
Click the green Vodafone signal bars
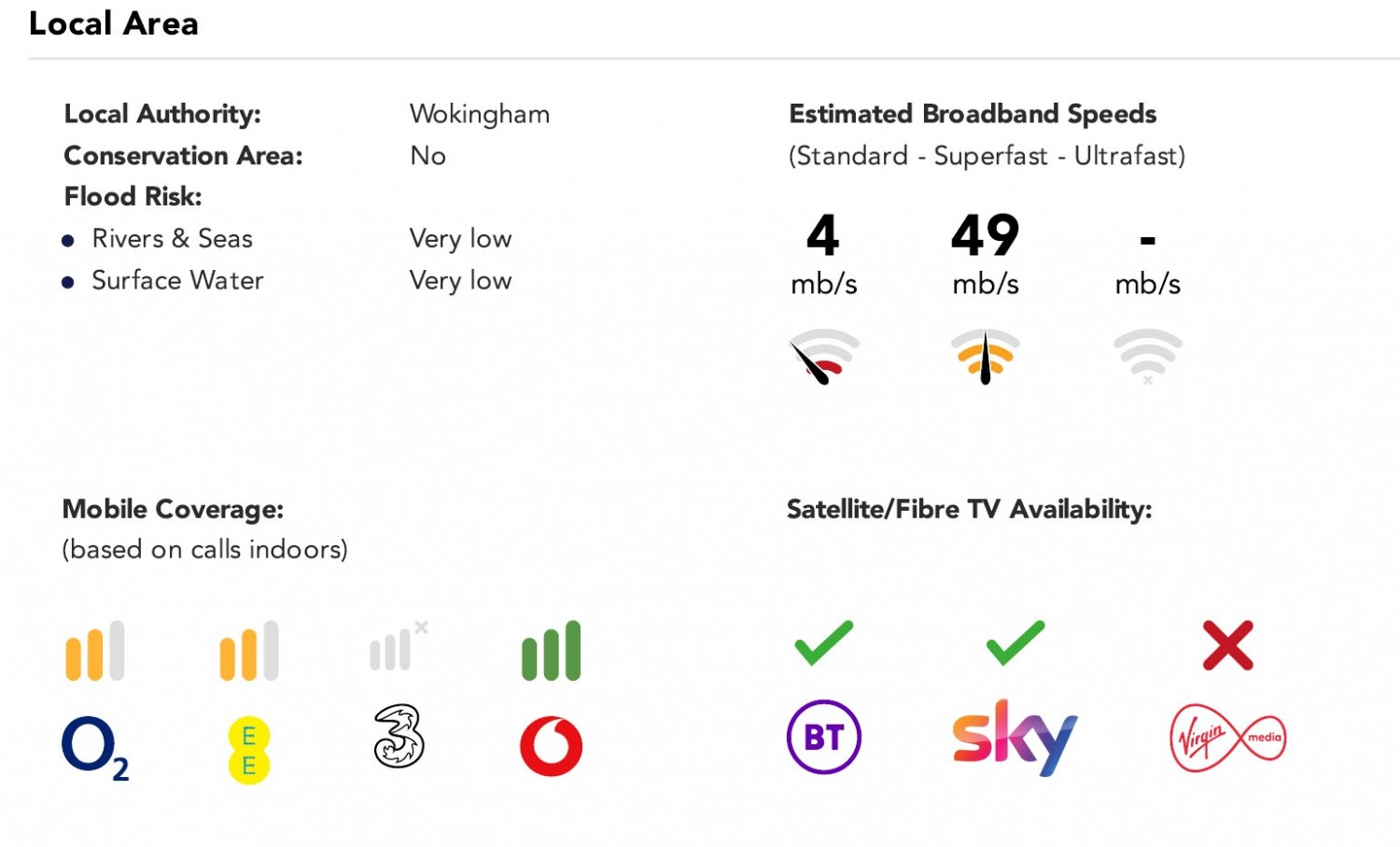551,651
